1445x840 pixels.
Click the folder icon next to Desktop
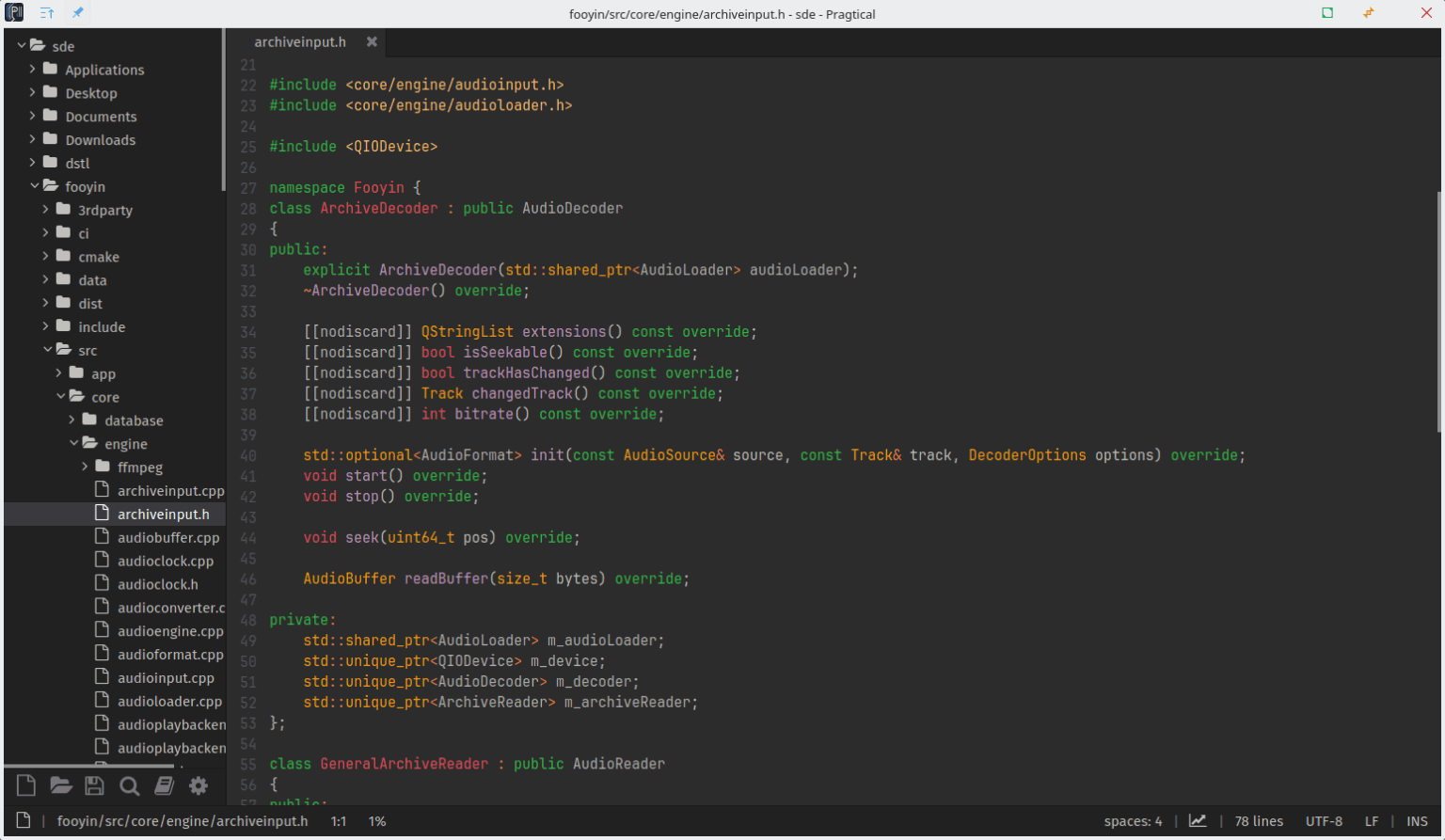(x=51, y=92)
